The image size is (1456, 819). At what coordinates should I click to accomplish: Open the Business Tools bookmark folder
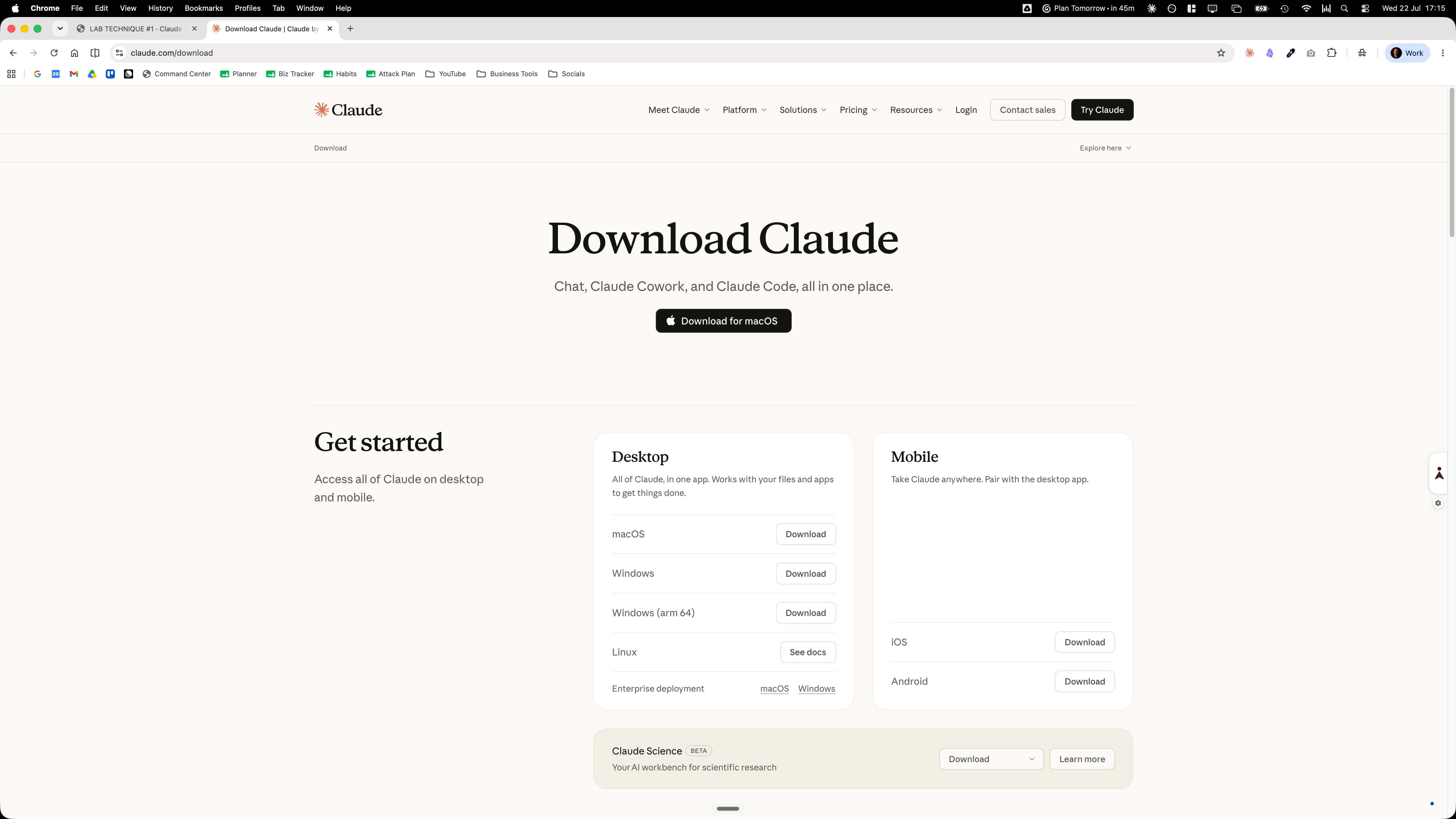[507, 73]
